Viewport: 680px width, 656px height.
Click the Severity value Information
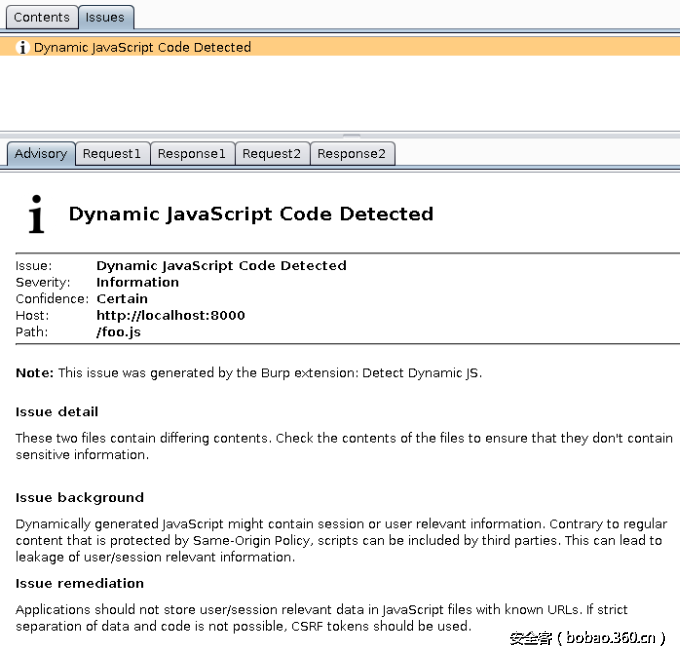click(x=137, y=282)
